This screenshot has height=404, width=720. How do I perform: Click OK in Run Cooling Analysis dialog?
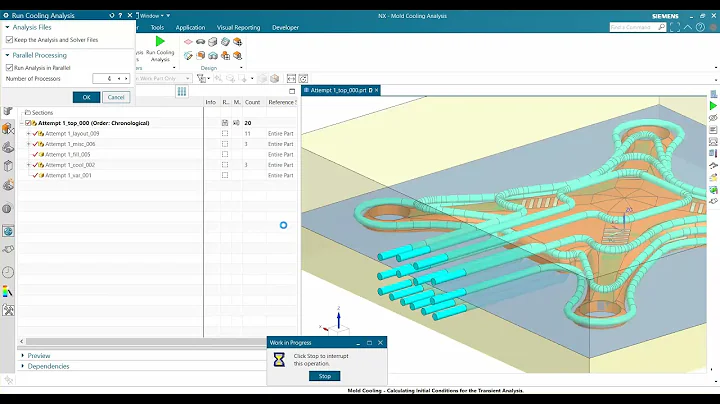click(x=86, y=97)
